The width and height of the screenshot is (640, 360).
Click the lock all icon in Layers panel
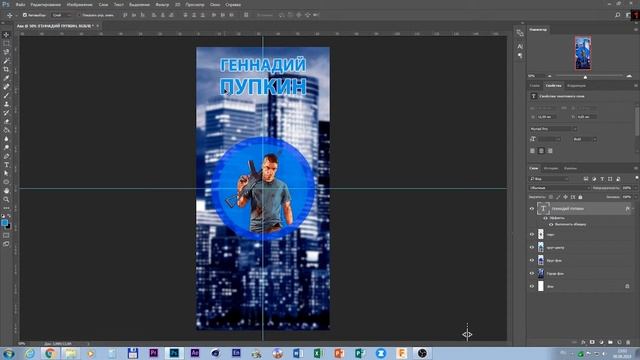[x=580, y=197]
